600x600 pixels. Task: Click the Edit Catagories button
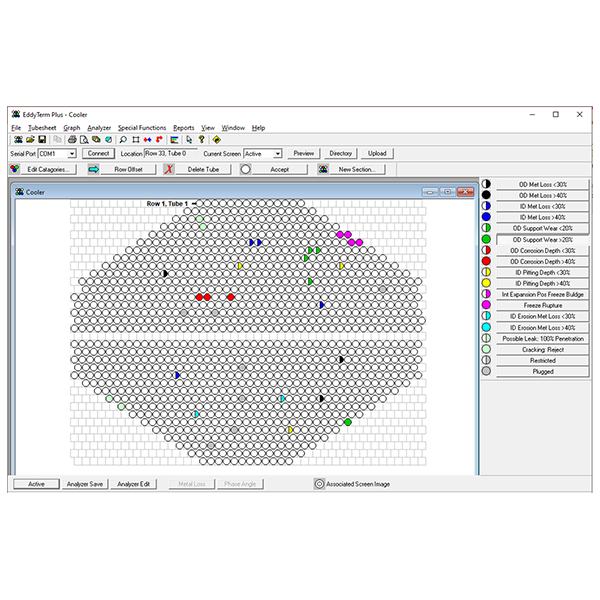pos(48,169)
